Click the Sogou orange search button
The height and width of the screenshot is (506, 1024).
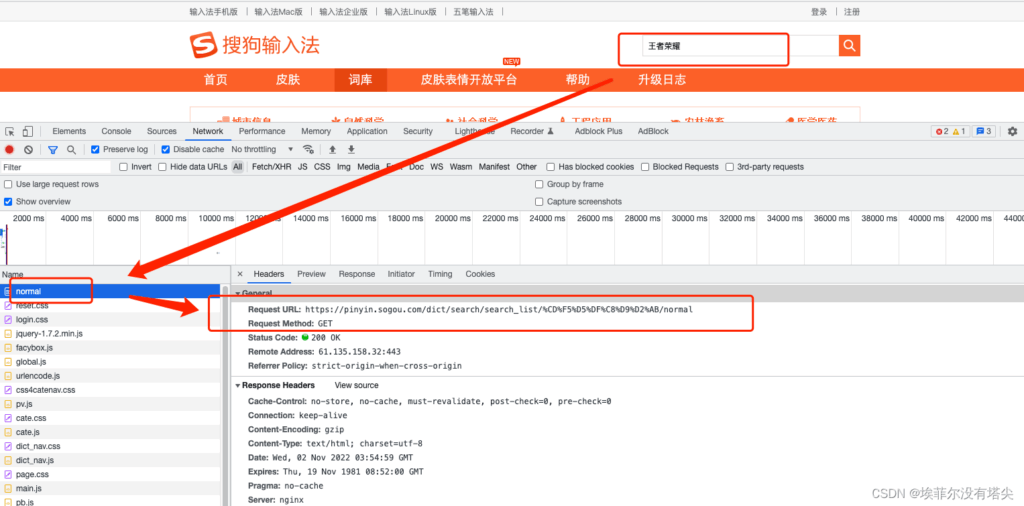pos(849,46)
